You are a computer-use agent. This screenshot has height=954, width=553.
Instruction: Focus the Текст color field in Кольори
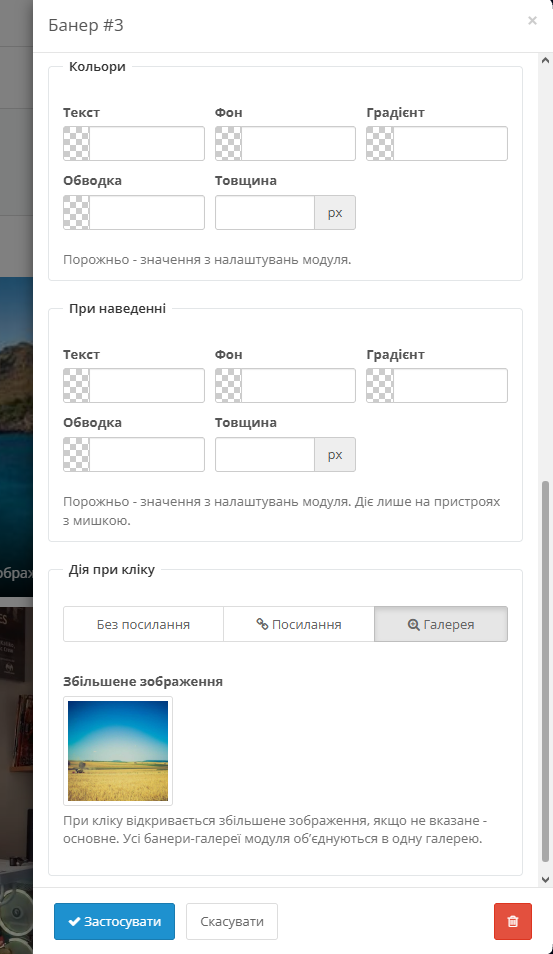[x=147, y=144]
